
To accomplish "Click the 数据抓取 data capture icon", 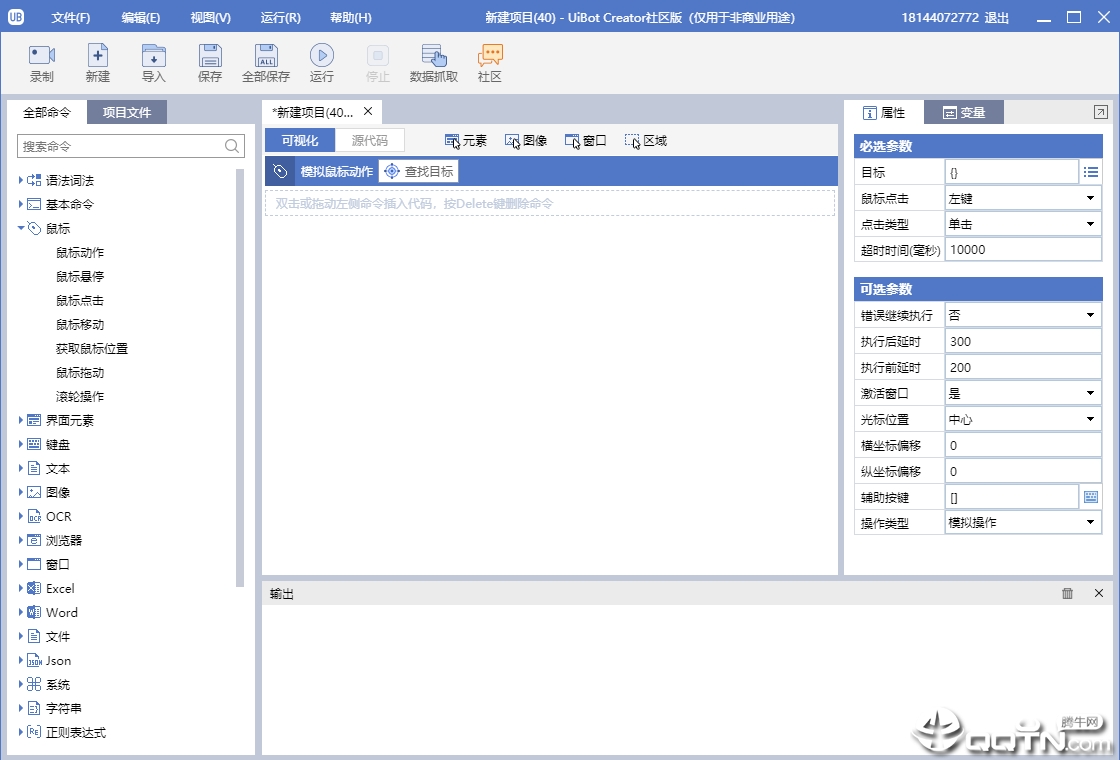I will click(434, 55).
